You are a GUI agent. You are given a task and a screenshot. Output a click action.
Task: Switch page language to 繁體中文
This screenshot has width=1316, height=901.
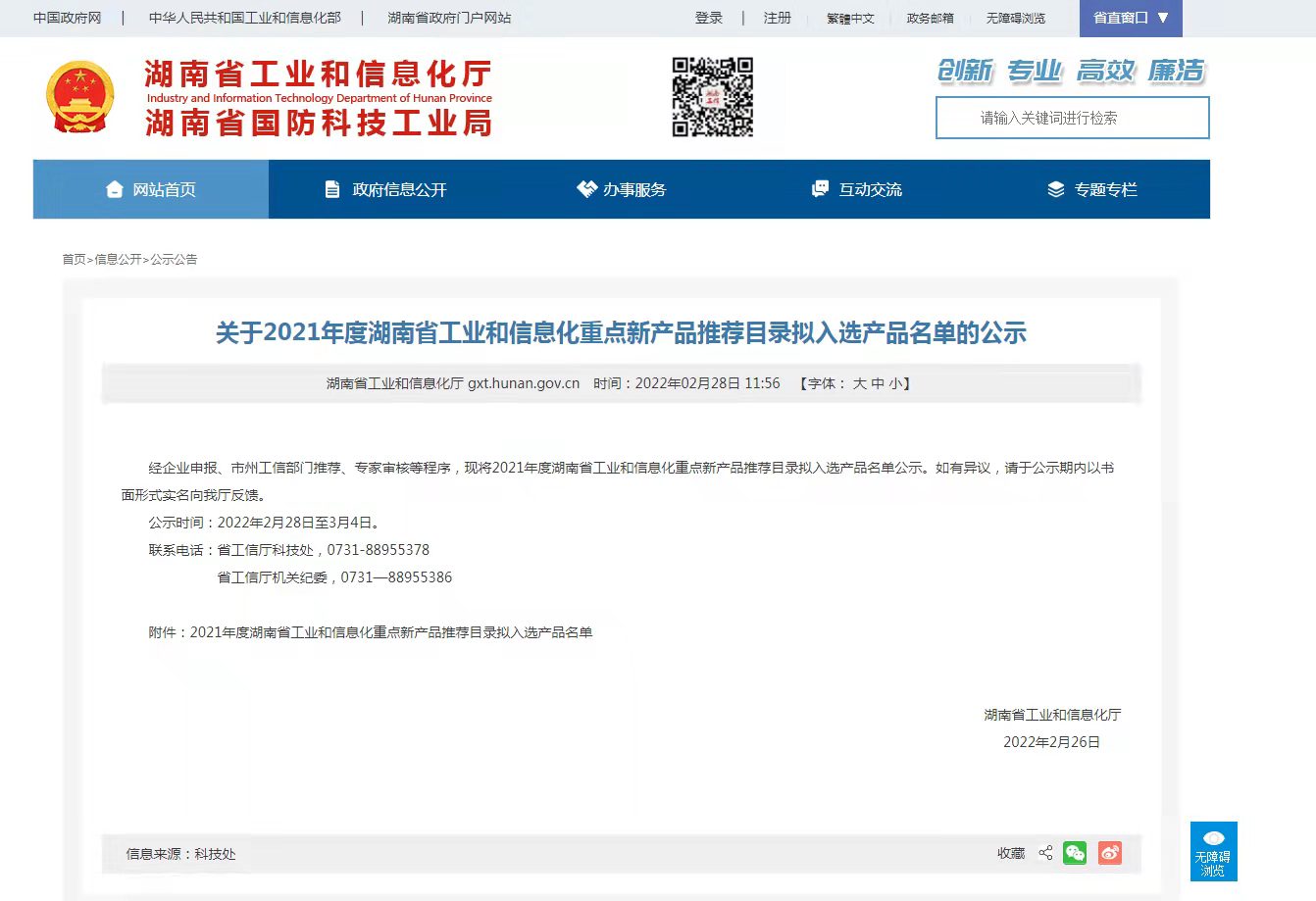click(849, 18)
